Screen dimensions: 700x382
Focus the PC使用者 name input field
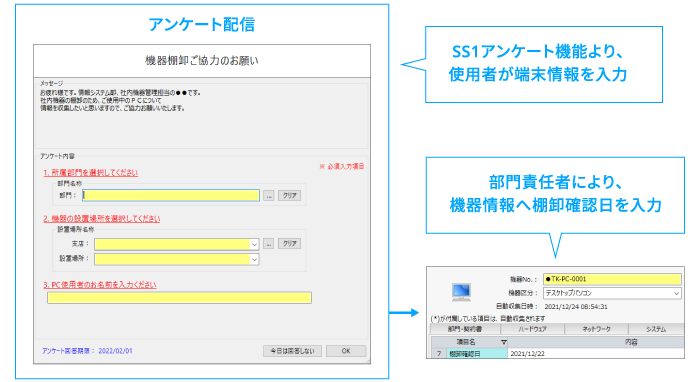179,298
